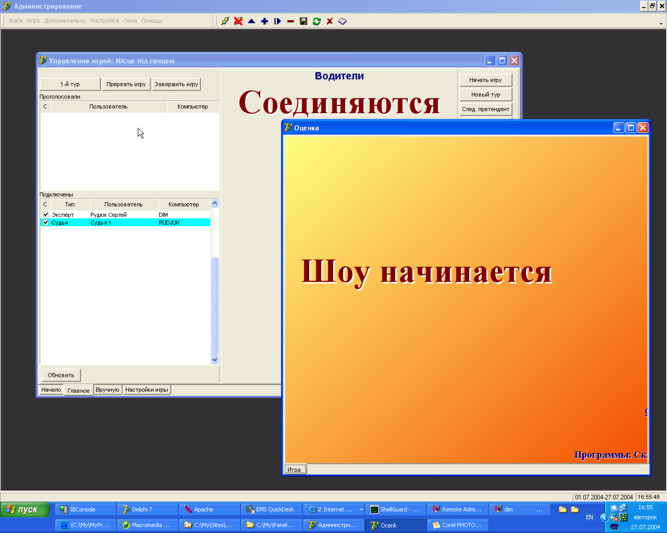Open the Настройки игры tab
The width and height of the screenshot is (667, 533).
click(146, 390)
